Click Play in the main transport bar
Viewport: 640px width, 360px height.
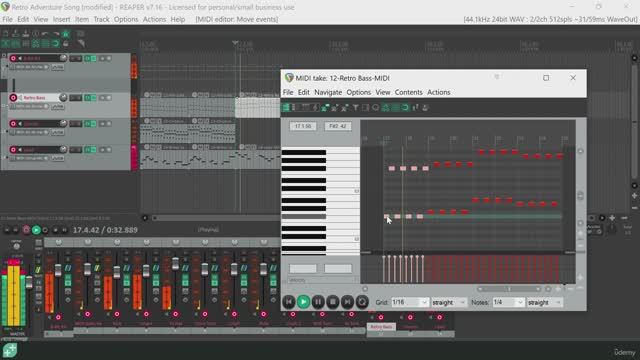click(x=36, y=230)
